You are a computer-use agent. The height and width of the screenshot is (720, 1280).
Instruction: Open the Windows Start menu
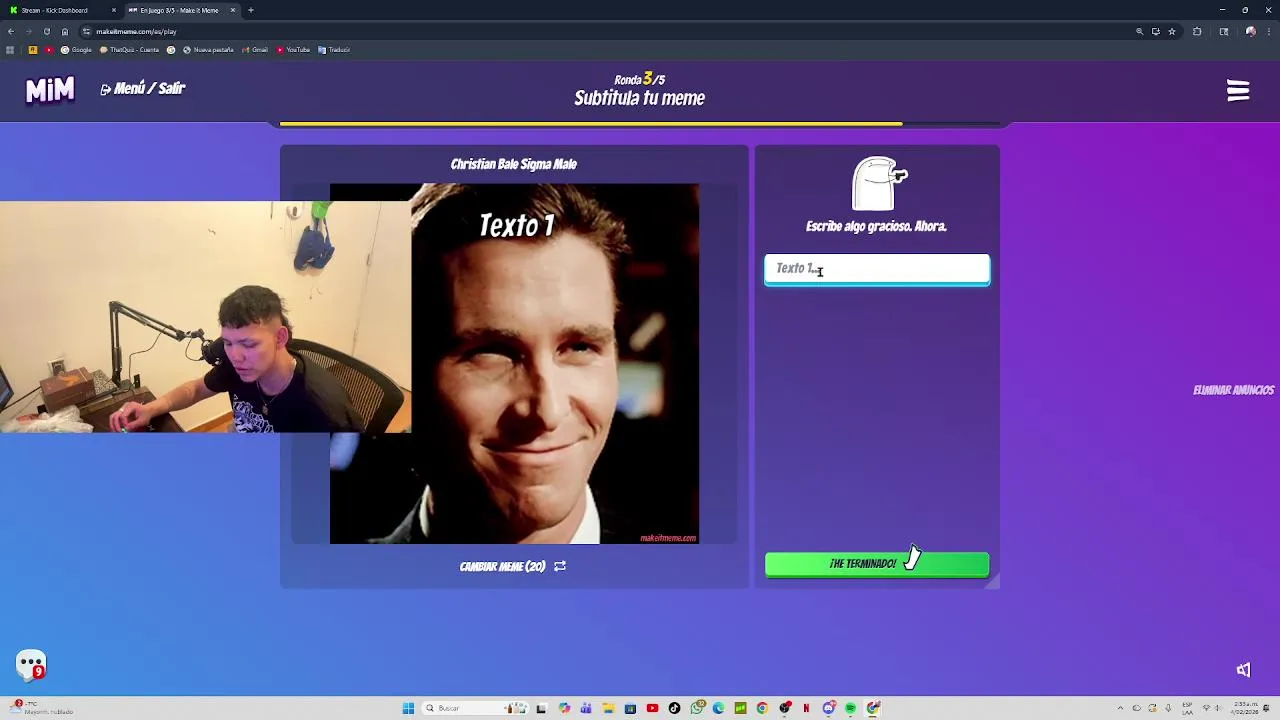pyautogui.click(x=408, y=708)
